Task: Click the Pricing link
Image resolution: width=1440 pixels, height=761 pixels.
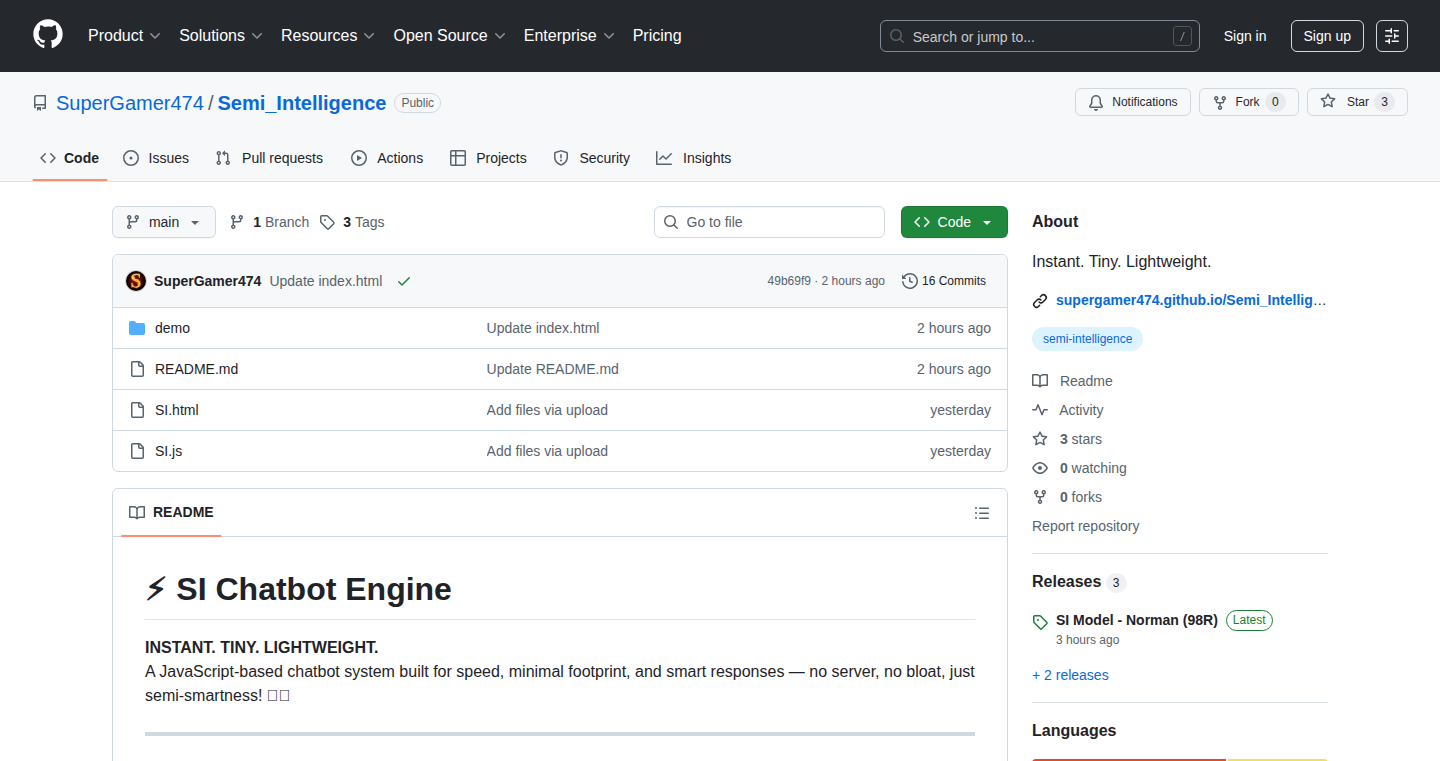Action: (657, 35)
